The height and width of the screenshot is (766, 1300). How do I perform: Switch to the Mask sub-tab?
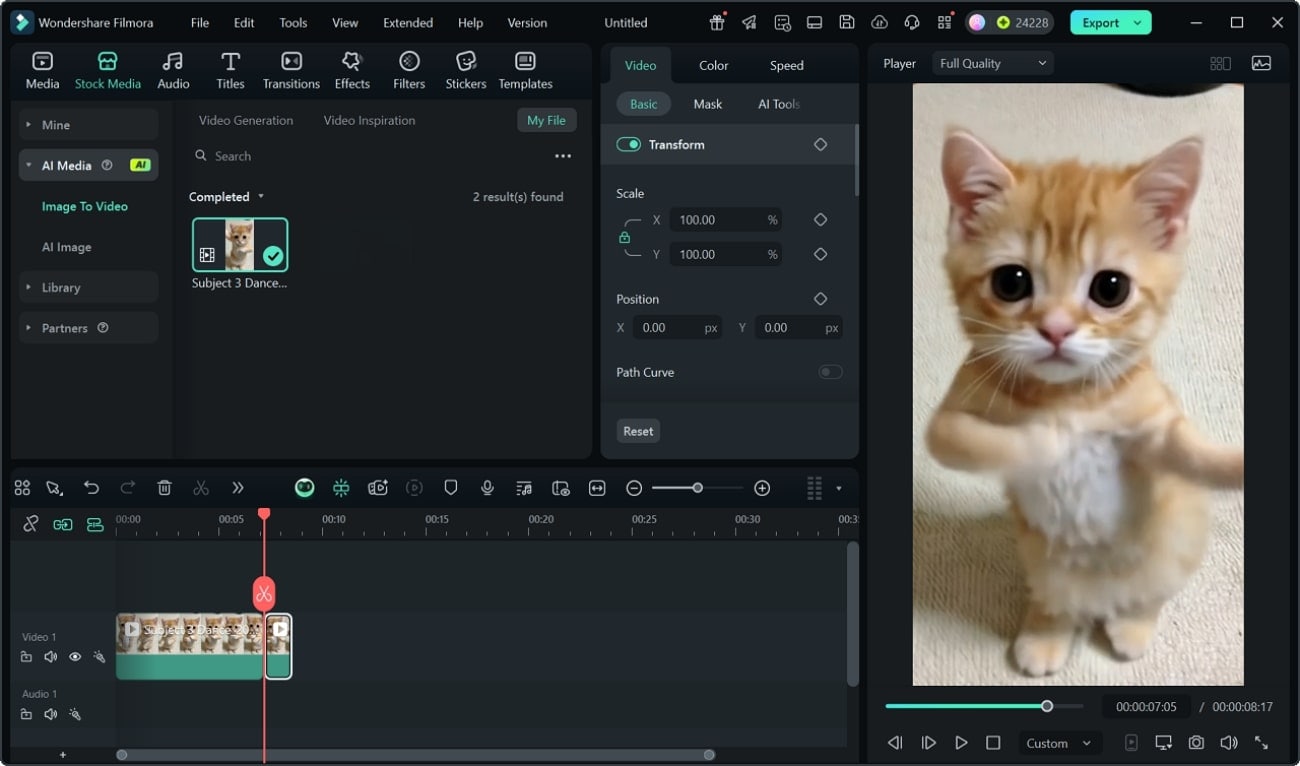(707, 104)
